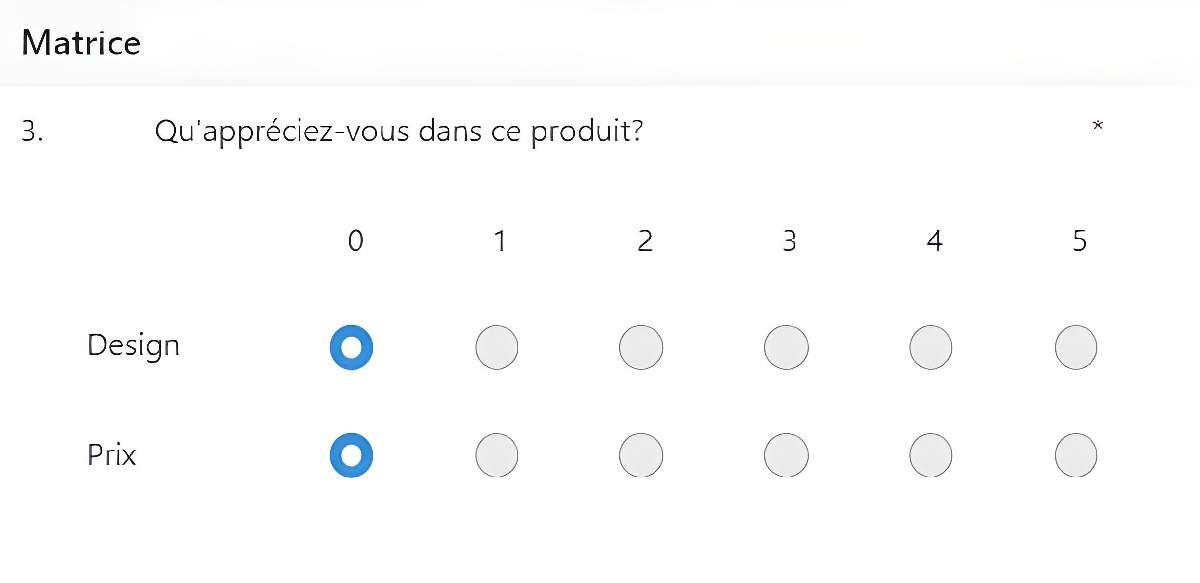Click the Prix row label

111,455
